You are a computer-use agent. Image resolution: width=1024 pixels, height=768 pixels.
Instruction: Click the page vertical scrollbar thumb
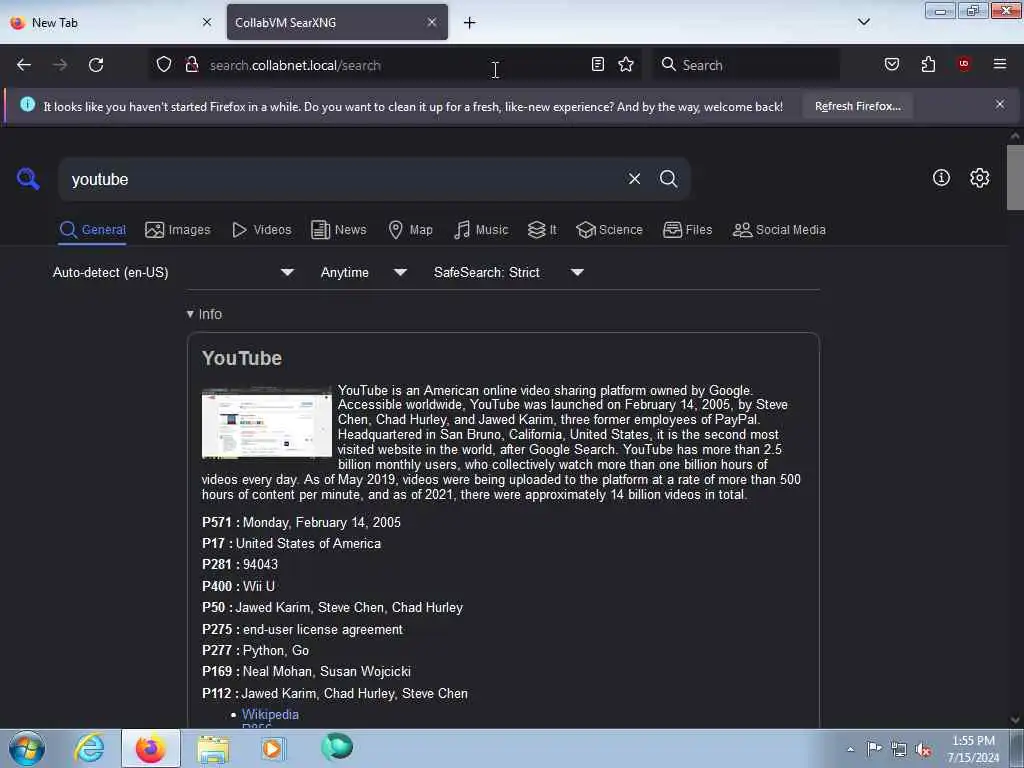[x=1015, y=178]
